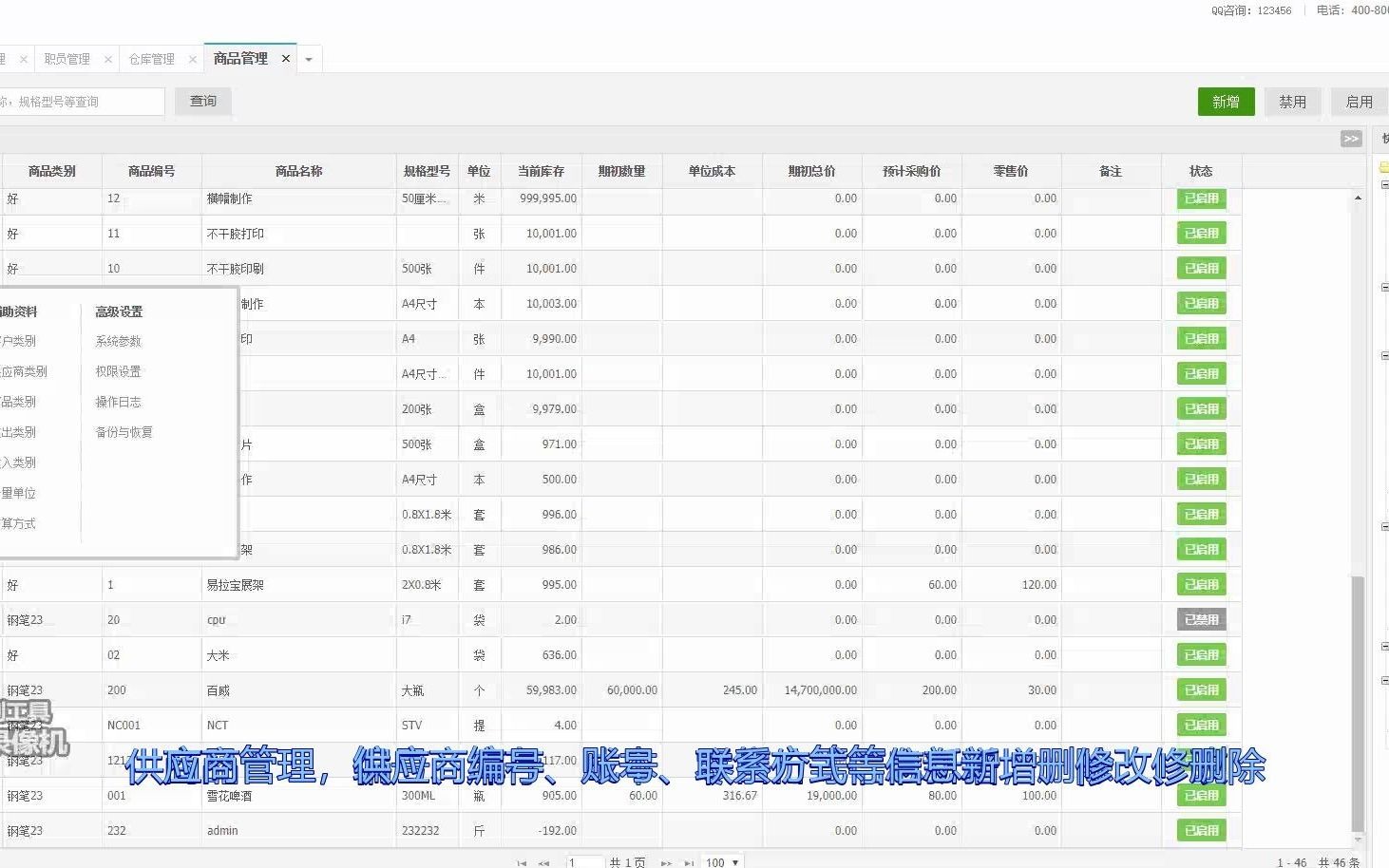Click scrollbar up arrow above table
Viewport: 1389px width, 868px height.
[x=1358, y=198]
